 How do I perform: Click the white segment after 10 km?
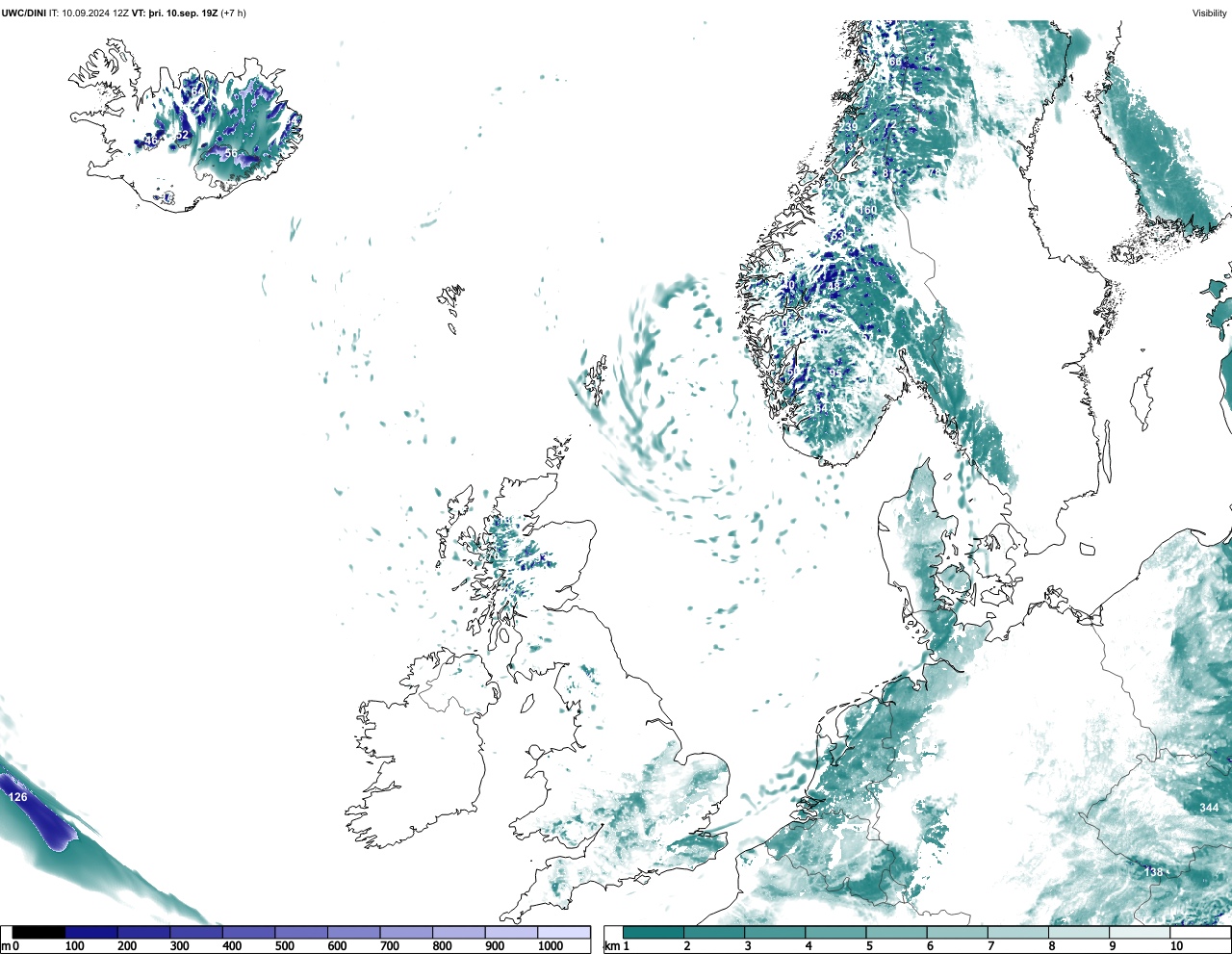(1200, 933)
